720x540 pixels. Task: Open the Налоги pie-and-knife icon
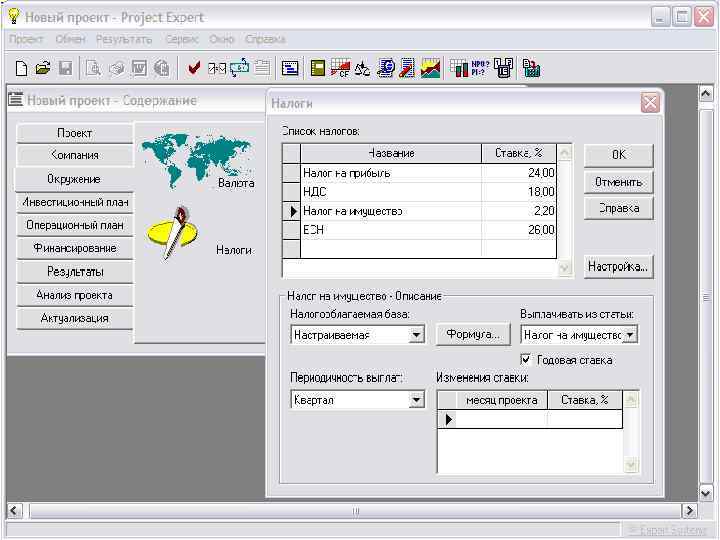pyautogui.click(x=172, y=233)
